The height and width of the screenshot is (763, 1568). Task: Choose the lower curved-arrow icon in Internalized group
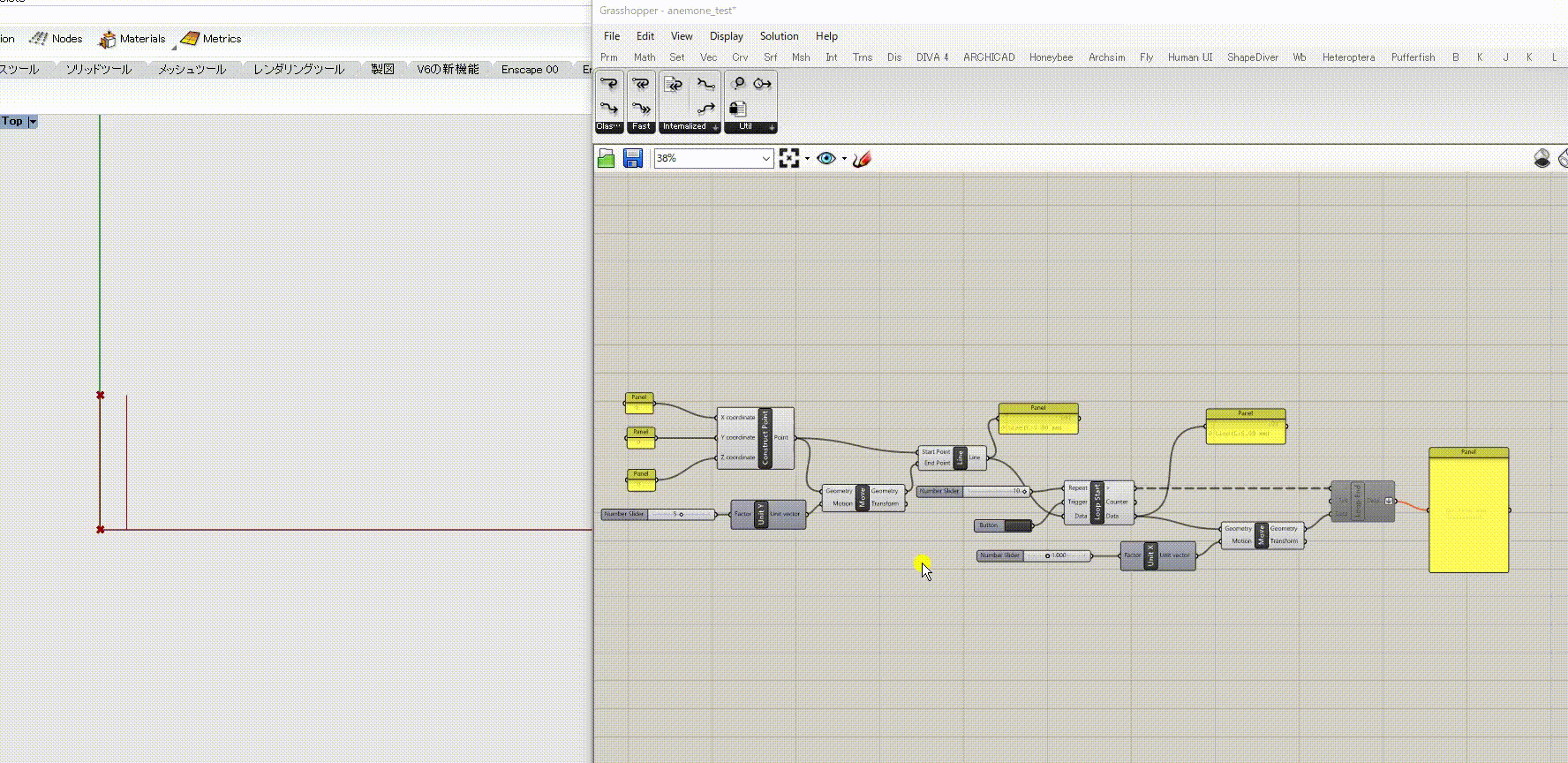coord(705,109)
